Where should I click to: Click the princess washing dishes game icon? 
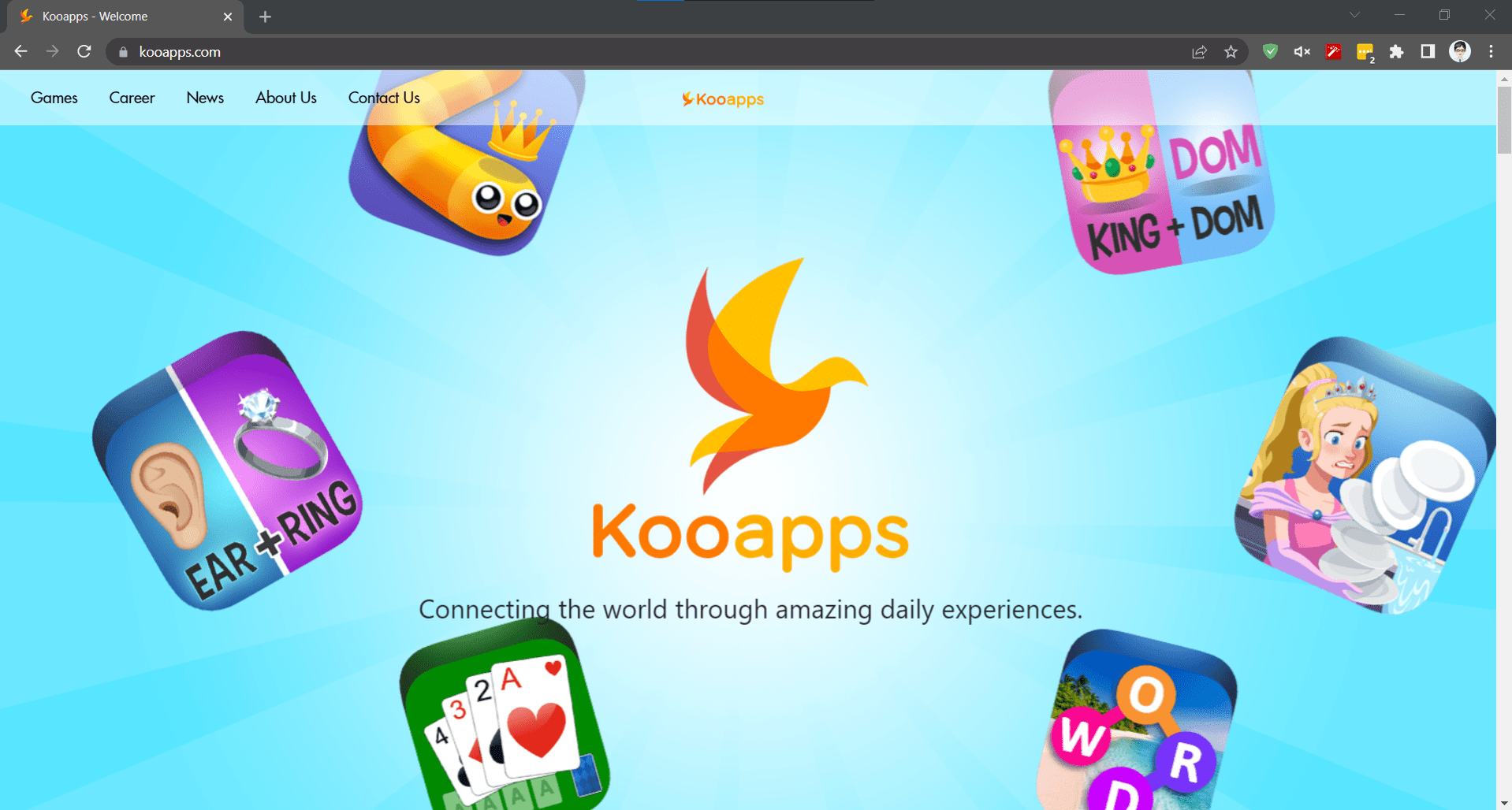(x=1365, y=475)
